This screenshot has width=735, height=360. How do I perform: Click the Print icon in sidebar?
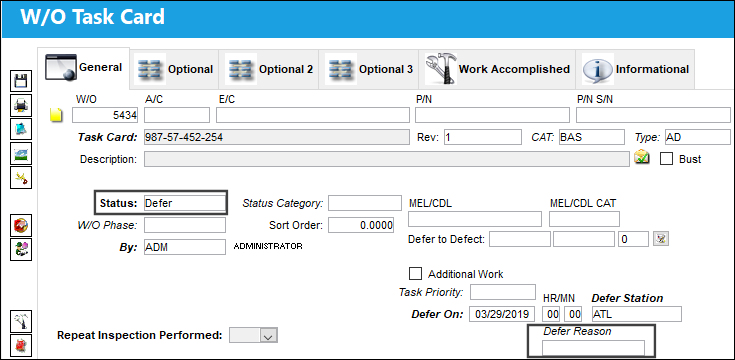[21, 105]
